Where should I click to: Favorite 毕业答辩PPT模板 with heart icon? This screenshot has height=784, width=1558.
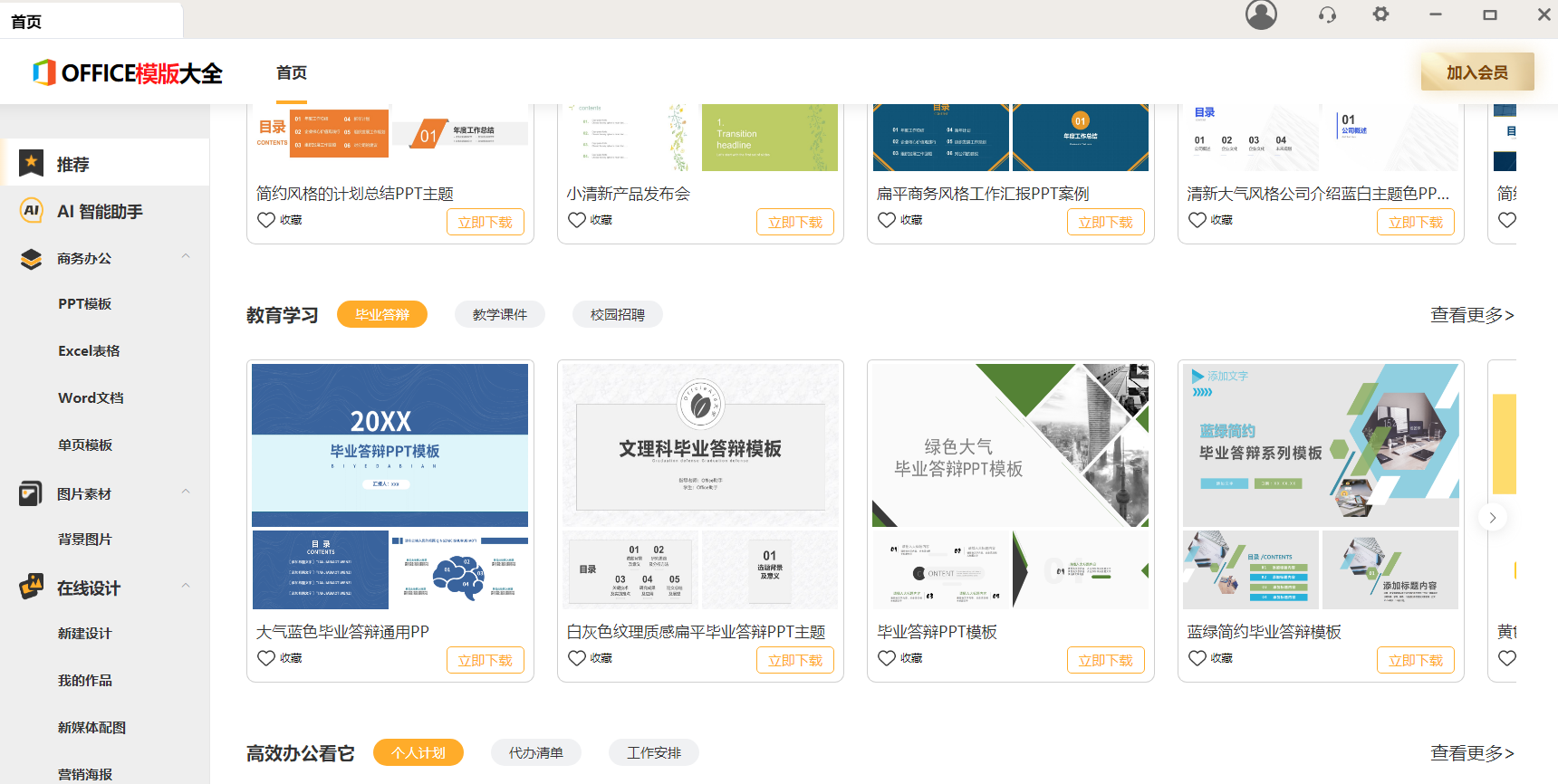point(887,658)
